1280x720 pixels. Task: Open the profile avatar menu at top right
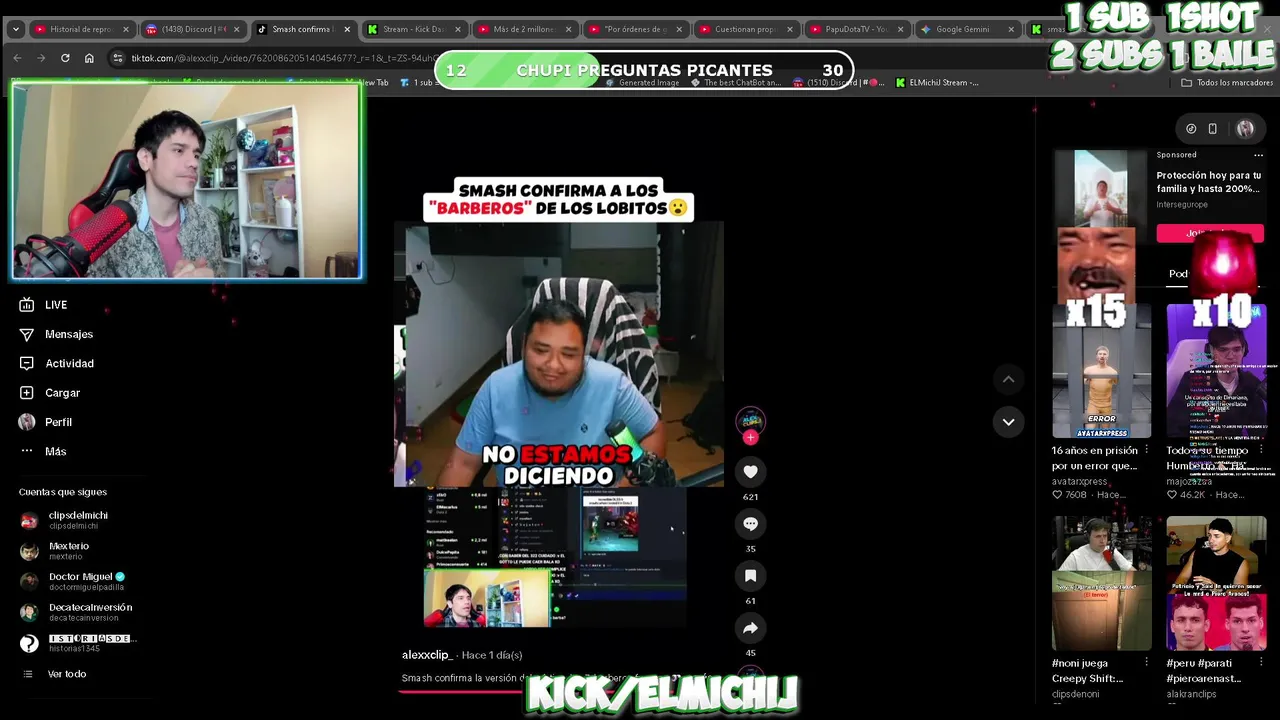tap(1245, 128)
